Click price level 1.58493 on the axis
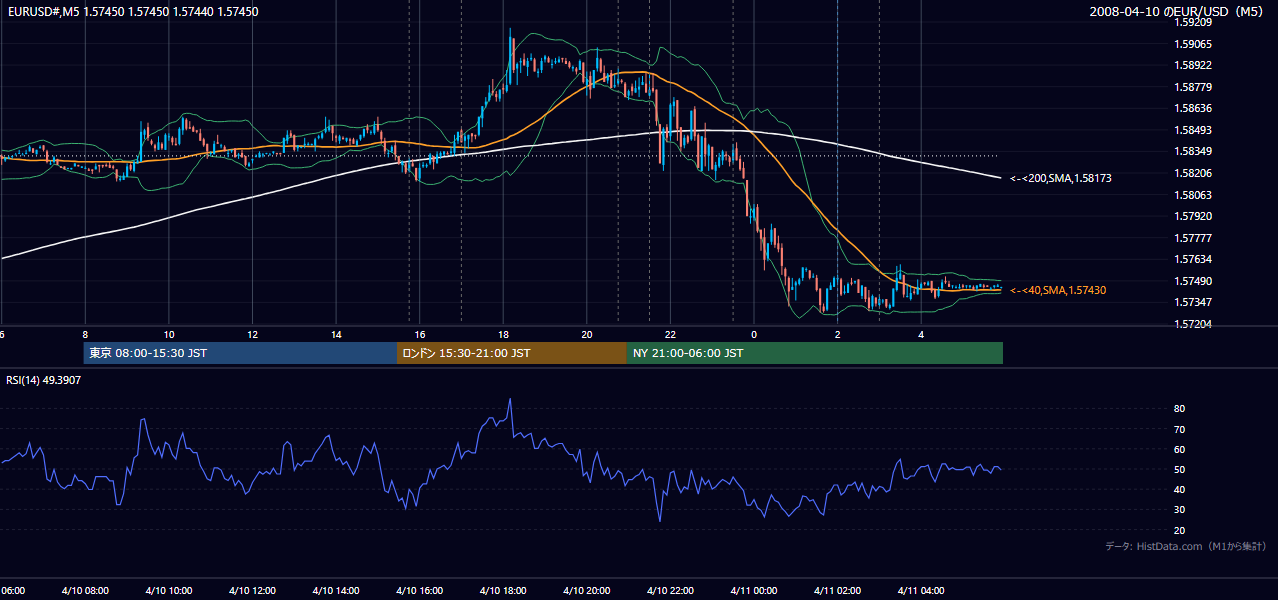This screenshot has height=600, width=1278. (x=1192, y=130)
